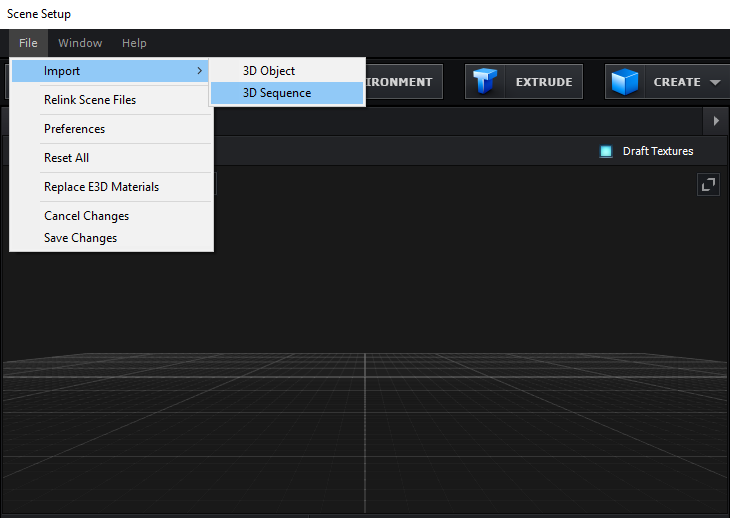Open the Create dropdown arrow
The height and width of the screenshot is (518, 730).
point(715,83)
